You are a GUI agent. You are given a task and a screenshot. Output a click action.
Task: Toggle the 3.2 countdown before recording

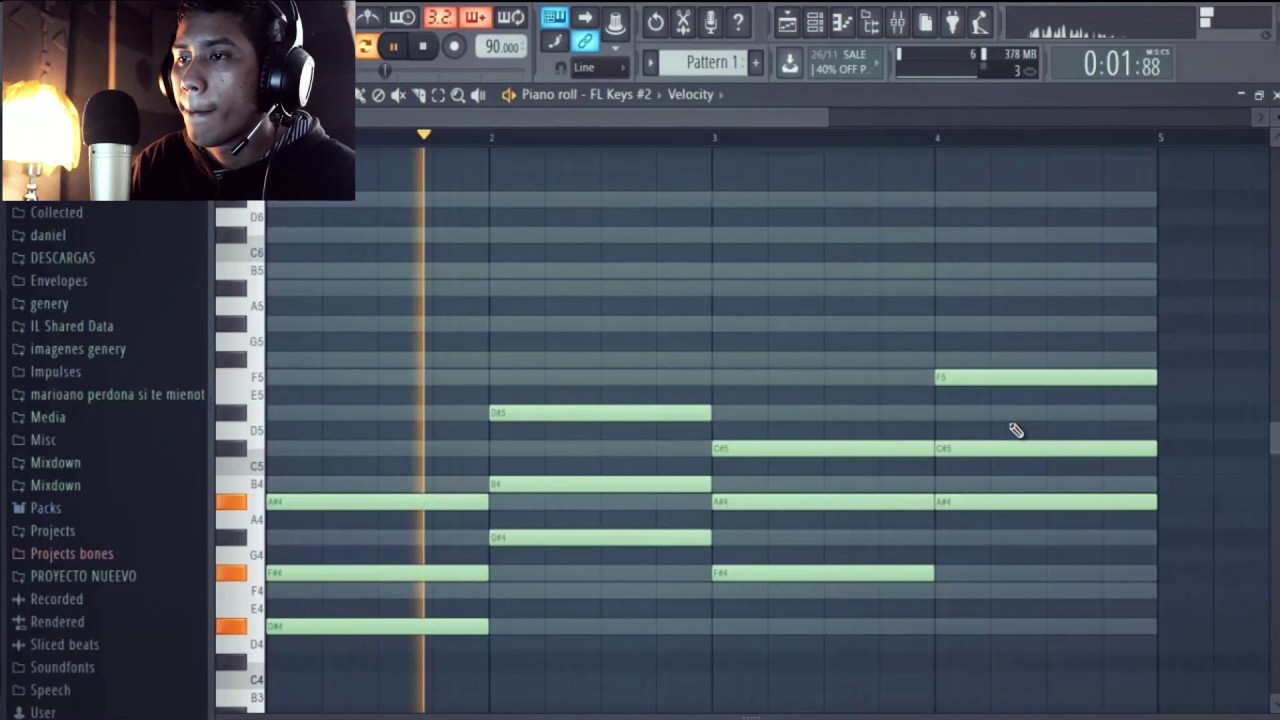click(439, 18)
